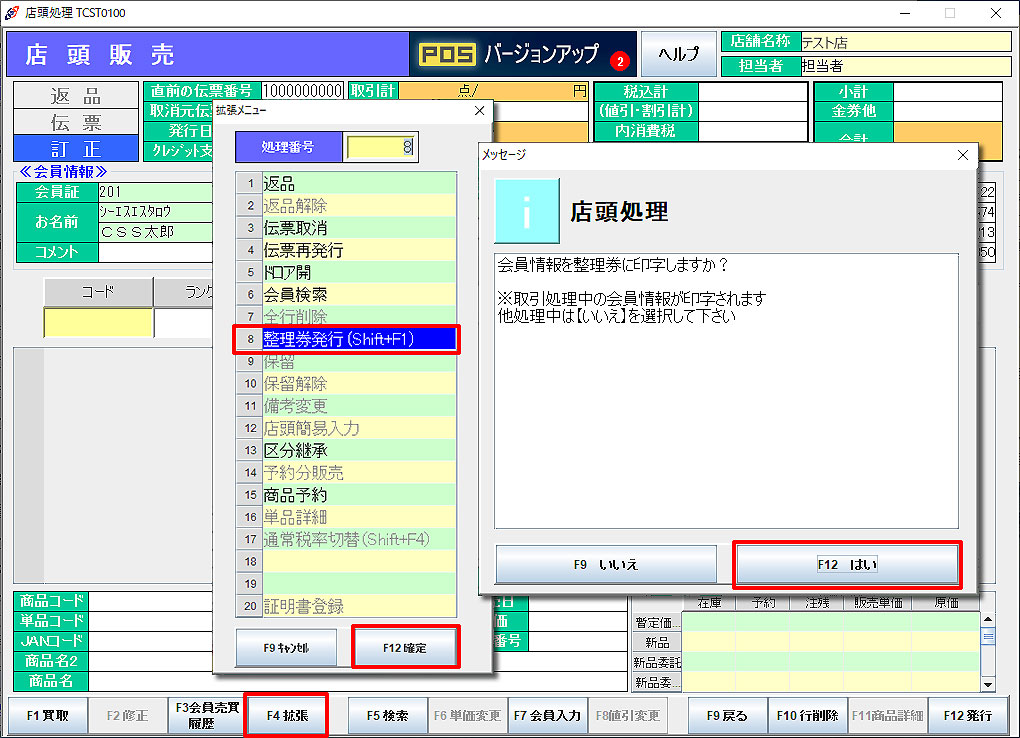
Task: Select 整理券発行 (Shift+F1) menu entry
Action: coord(345,339)
